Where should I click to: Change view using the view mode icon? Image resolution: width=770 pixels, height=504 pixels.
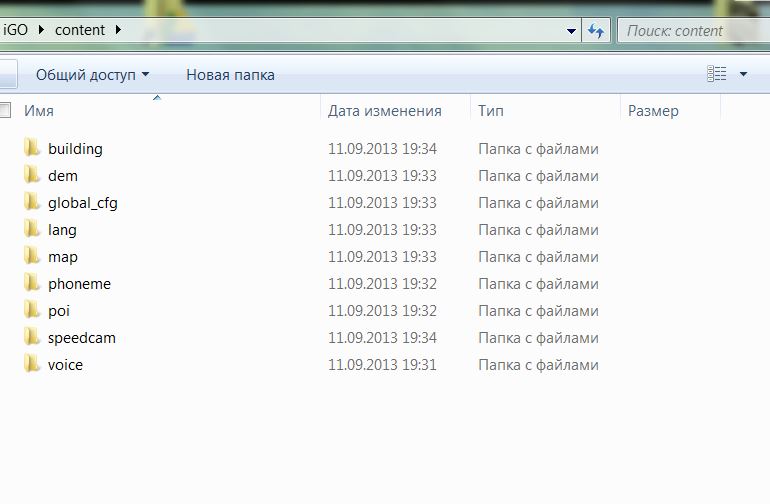717,74
